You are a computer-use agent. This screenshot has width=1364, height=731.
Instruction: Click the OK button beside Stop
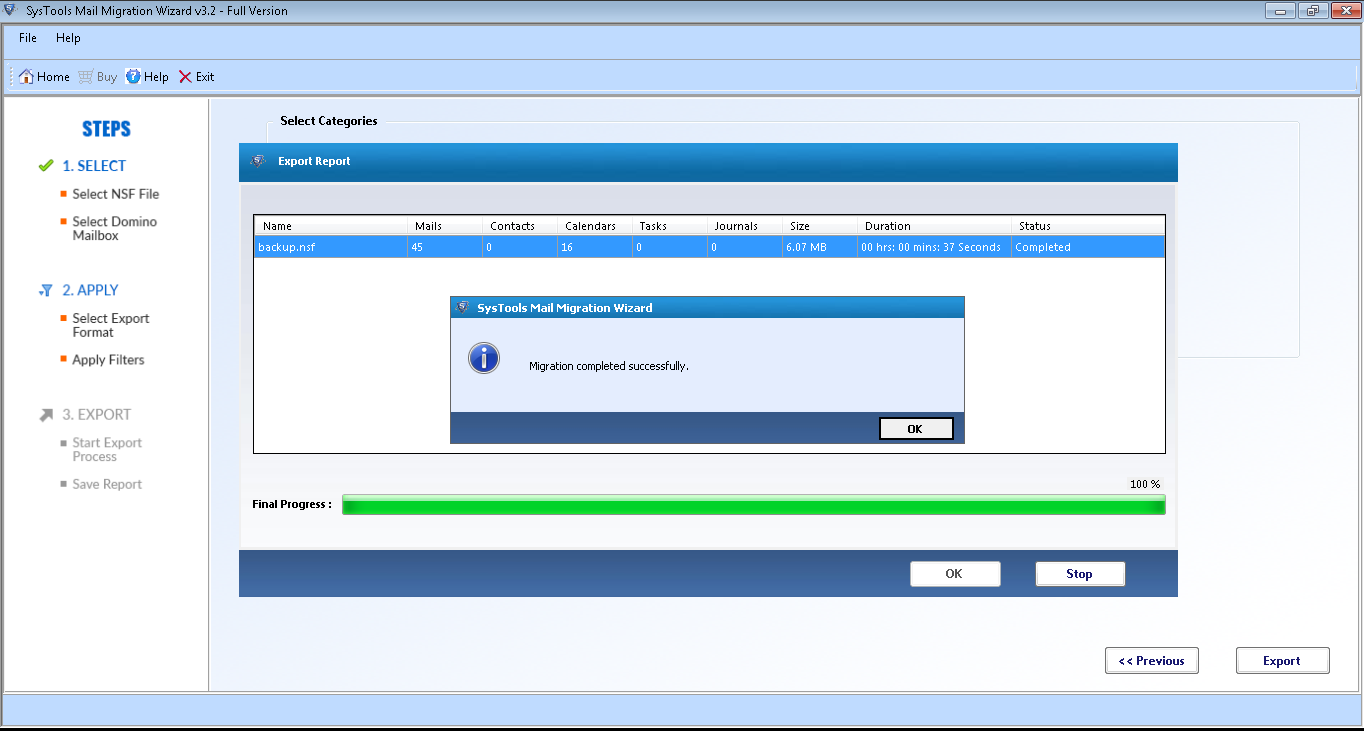[954, 574]
